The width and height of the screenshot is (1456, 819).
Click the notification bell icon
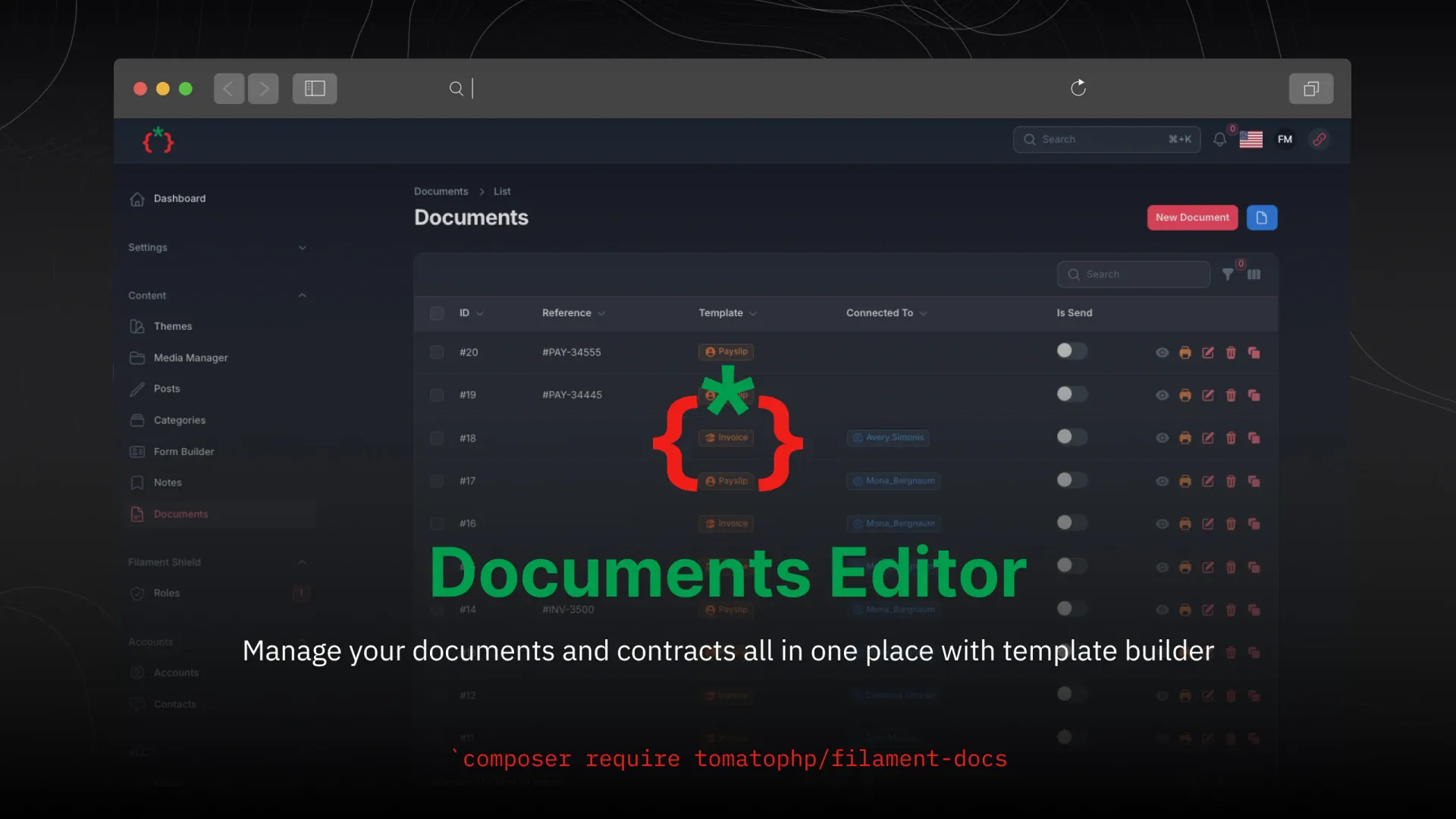[1219, 139]
